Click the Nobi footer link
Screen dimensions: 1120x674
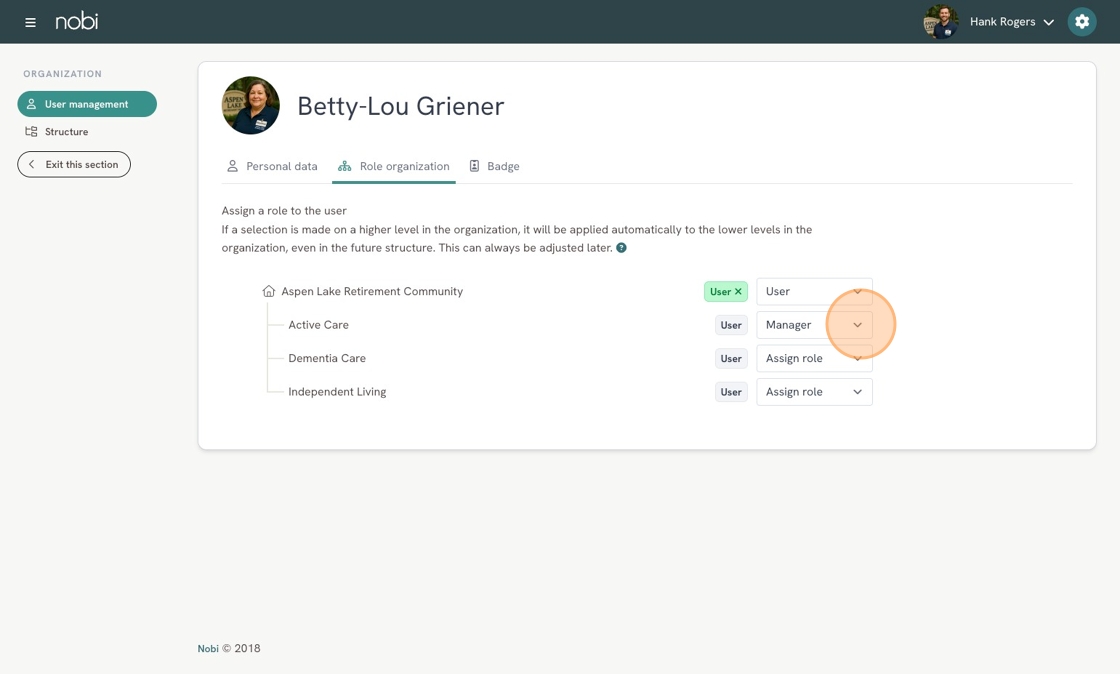(208, 649)
